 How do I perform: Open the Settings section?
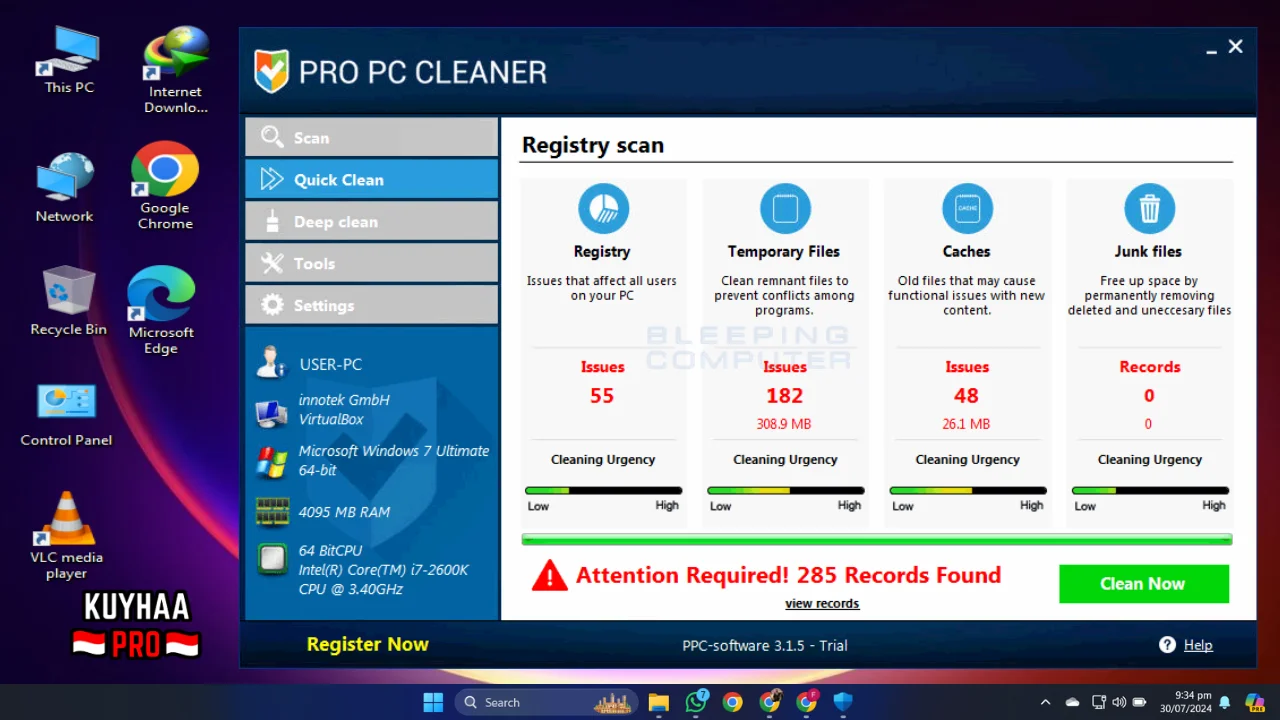[x=372, y=305]
